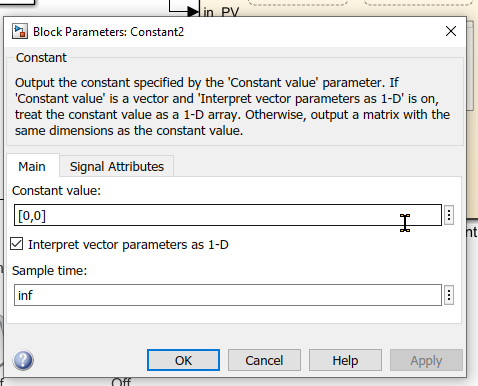478x386 pixels.
Task: Close the Block Parameters dialog
Action: point(451,31)
